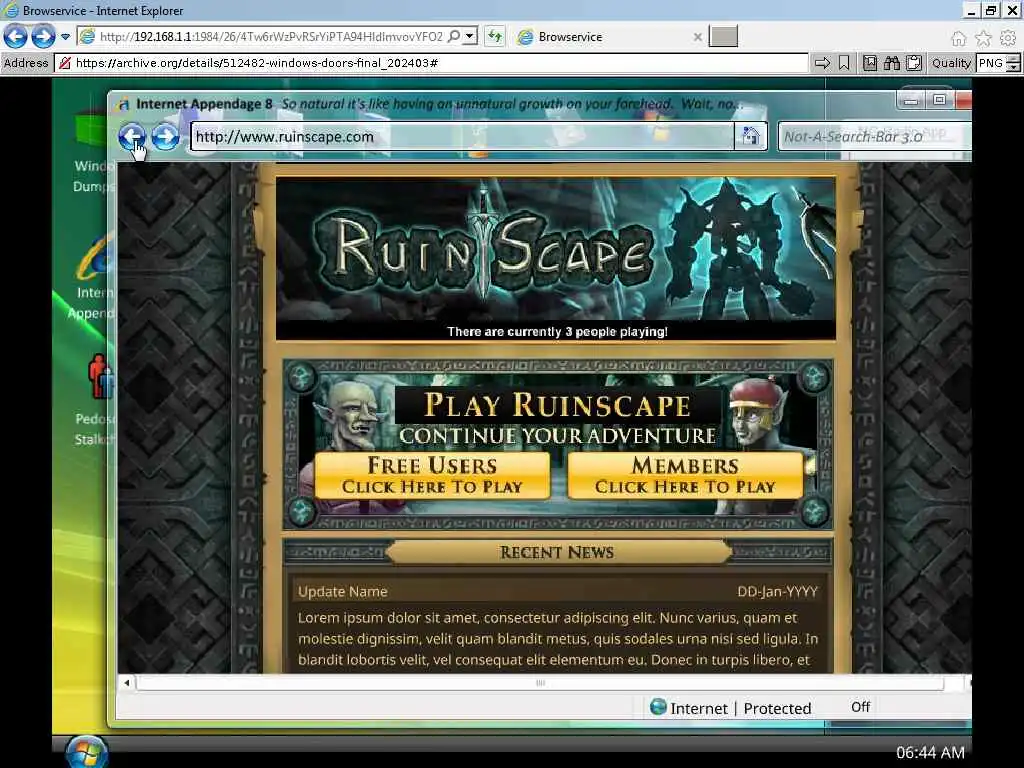This screenshot has width=1024, height=768.
Task: Click the Quality stepper arrows
Action: click(1014, 63)
